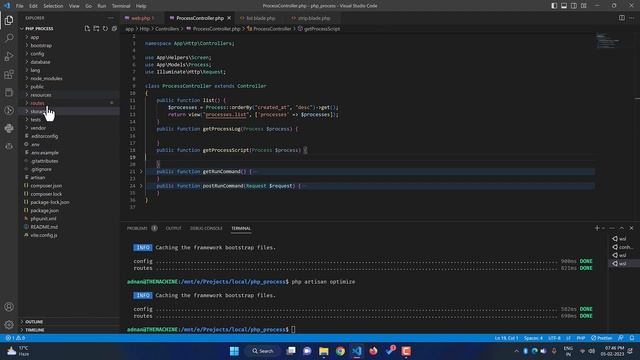Click Spaces: 4 indentation setting

tap(533, 338)
